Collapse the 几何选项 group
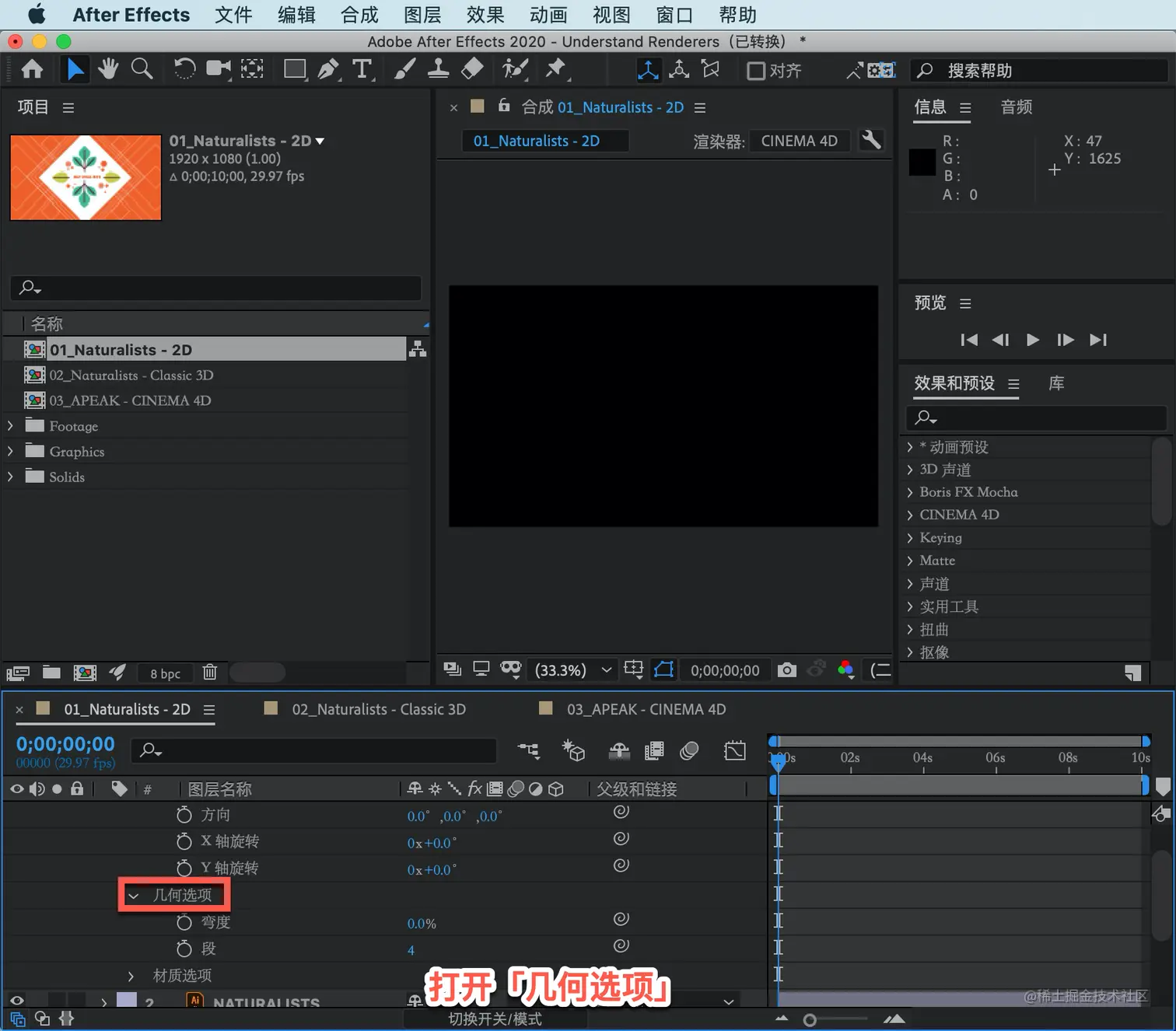Image resolution: width=1176 pixels, height=1031 pixels. coord(133,896)
